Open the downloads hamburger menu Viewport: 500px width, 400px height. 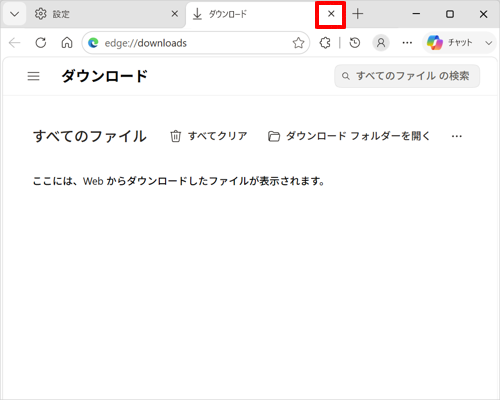pos(33,76)
